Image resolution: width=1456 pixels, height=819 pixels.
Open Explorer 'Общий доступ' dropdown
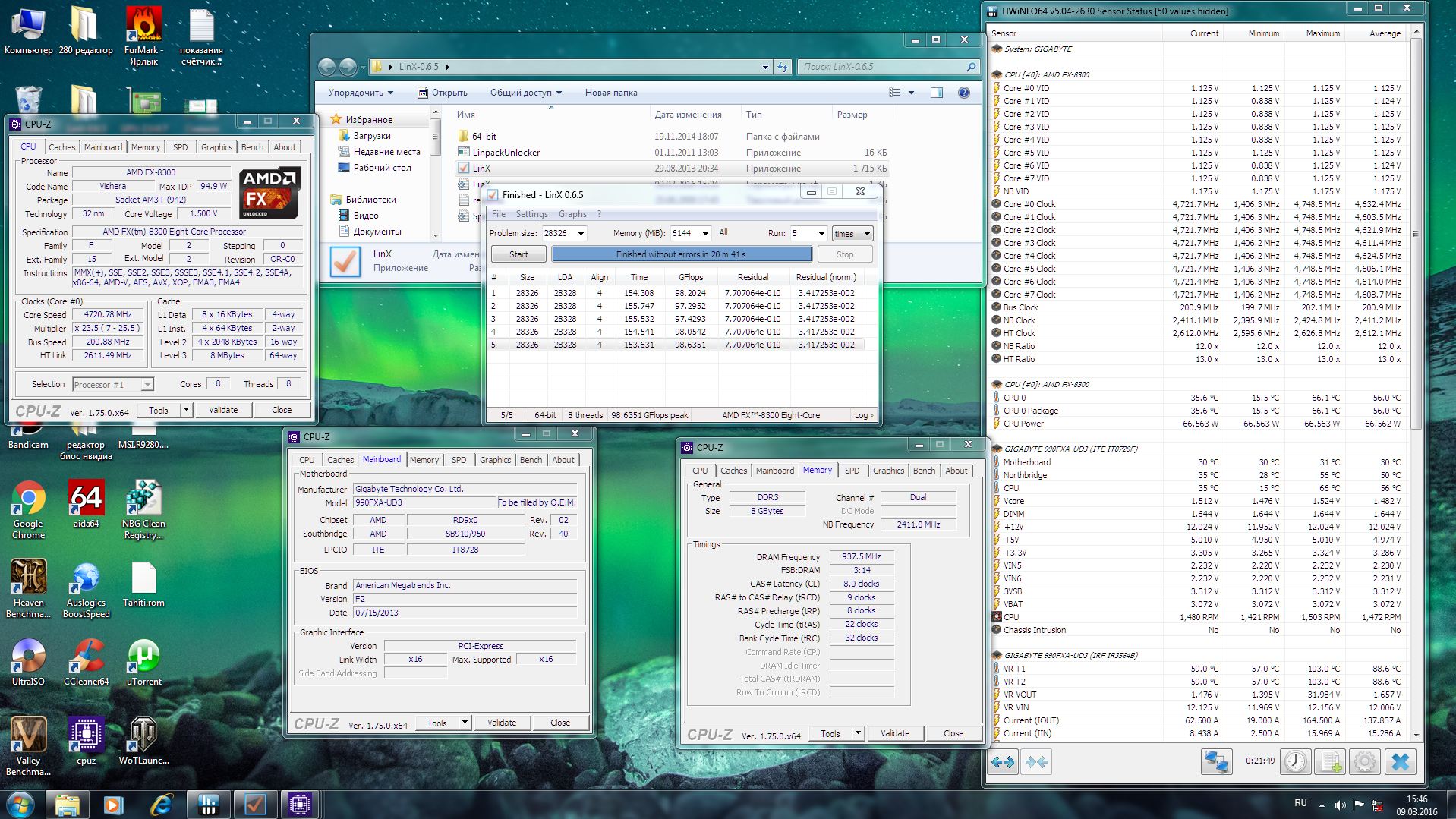[x=525, y=93]
